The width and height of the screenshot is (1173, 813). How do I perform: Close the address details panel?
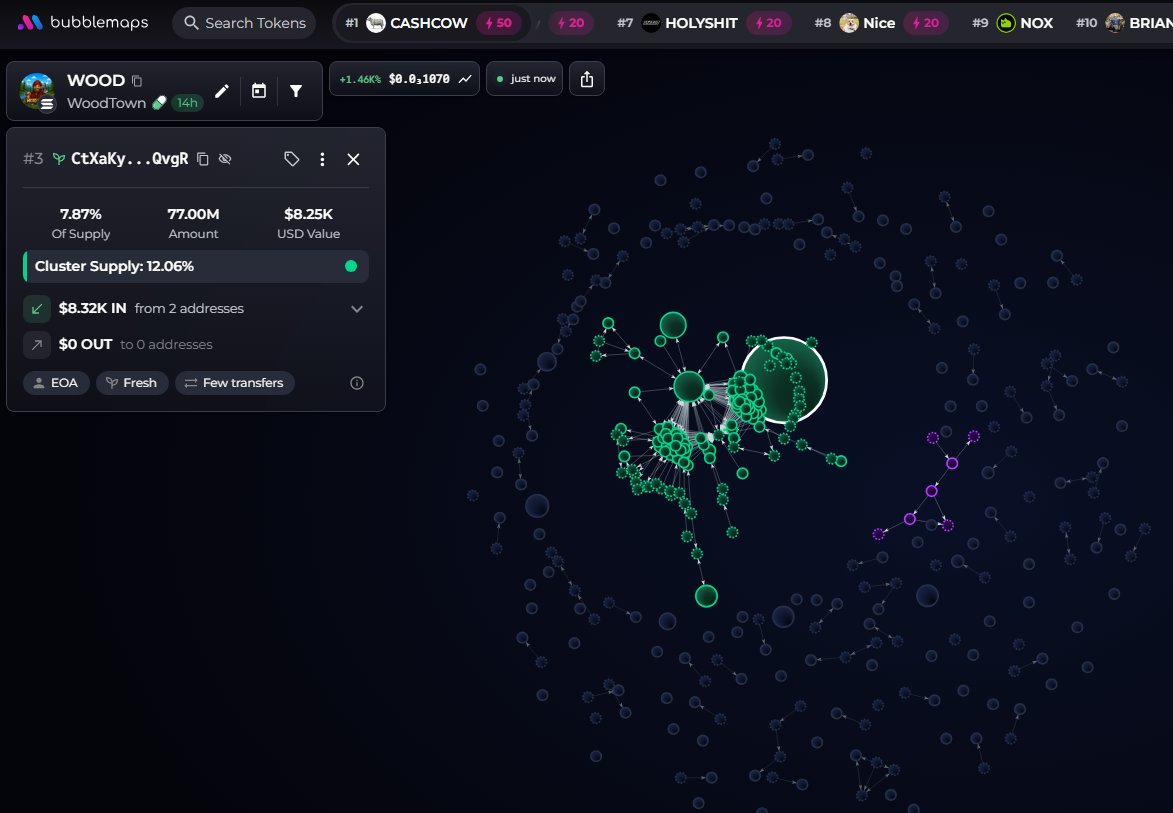point(353,159)
